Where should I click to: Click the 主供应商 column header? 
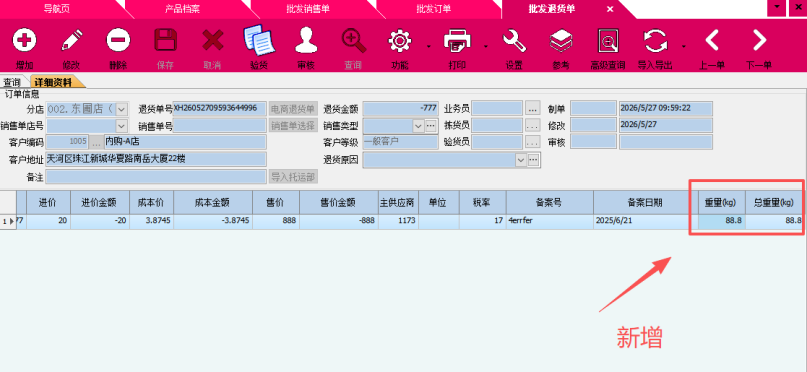[398, 203]
